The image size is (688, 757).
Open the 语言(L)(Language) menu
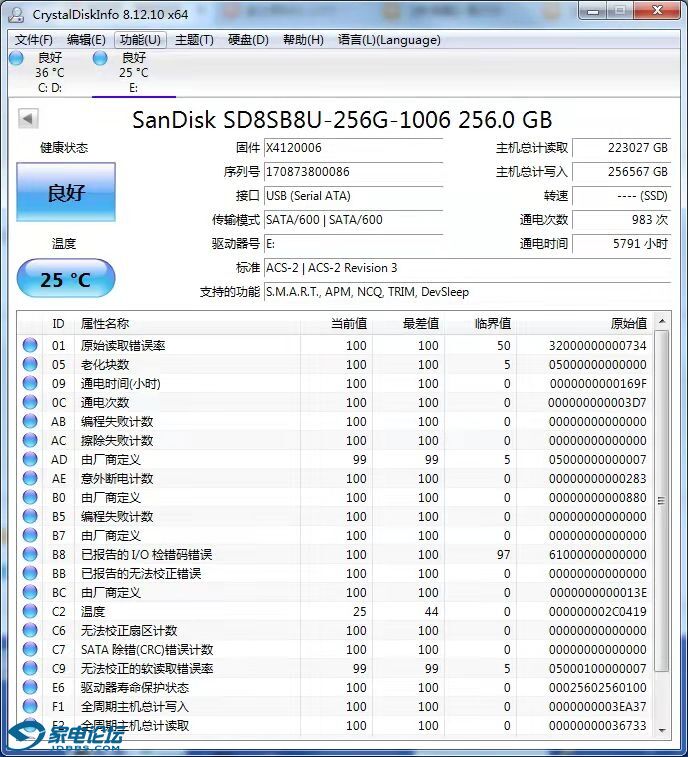click(x=389, y=40)
